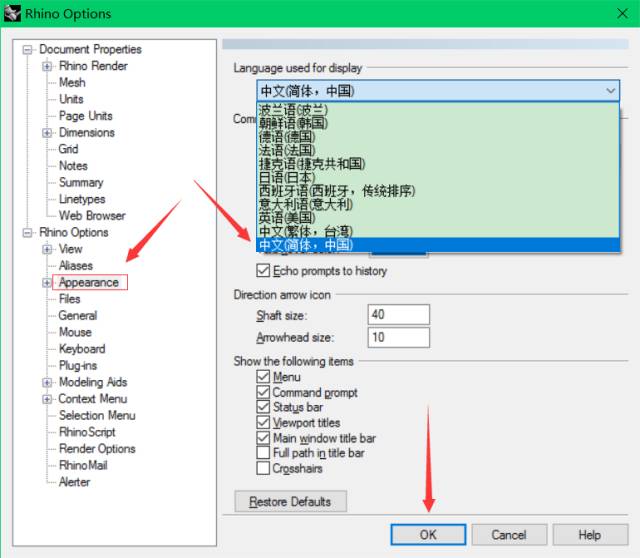
Task: Click the Restore Defaults button
Action: (289, 501)
